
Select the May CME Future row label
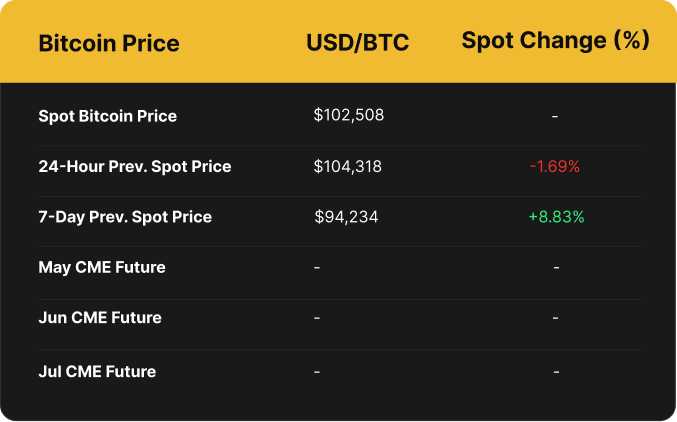click(102, 267)
